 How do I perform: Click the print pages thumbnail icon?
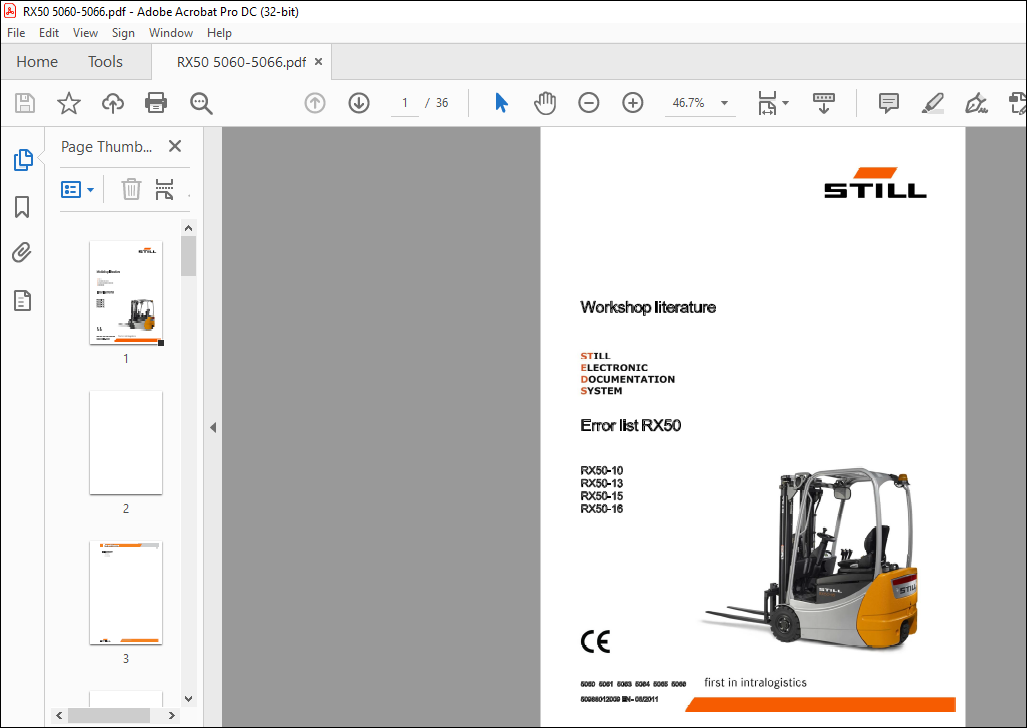coord(164,189)
